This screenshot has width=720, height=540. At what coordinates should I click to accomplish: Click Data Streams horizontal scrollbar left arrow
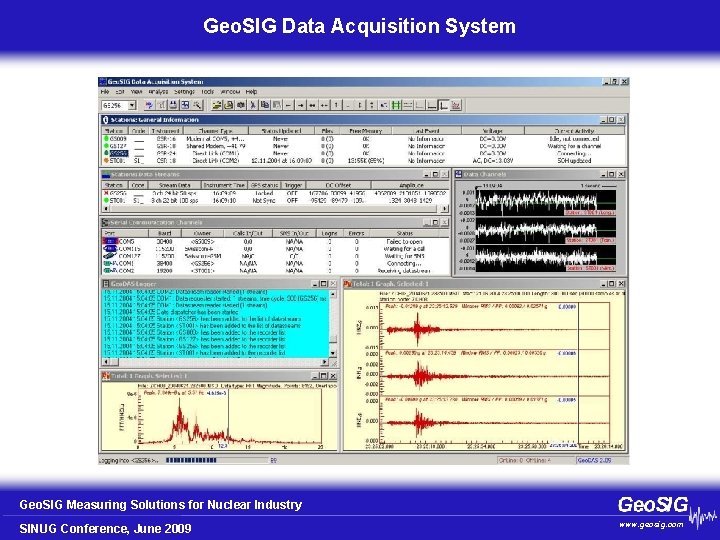point(106,208)
